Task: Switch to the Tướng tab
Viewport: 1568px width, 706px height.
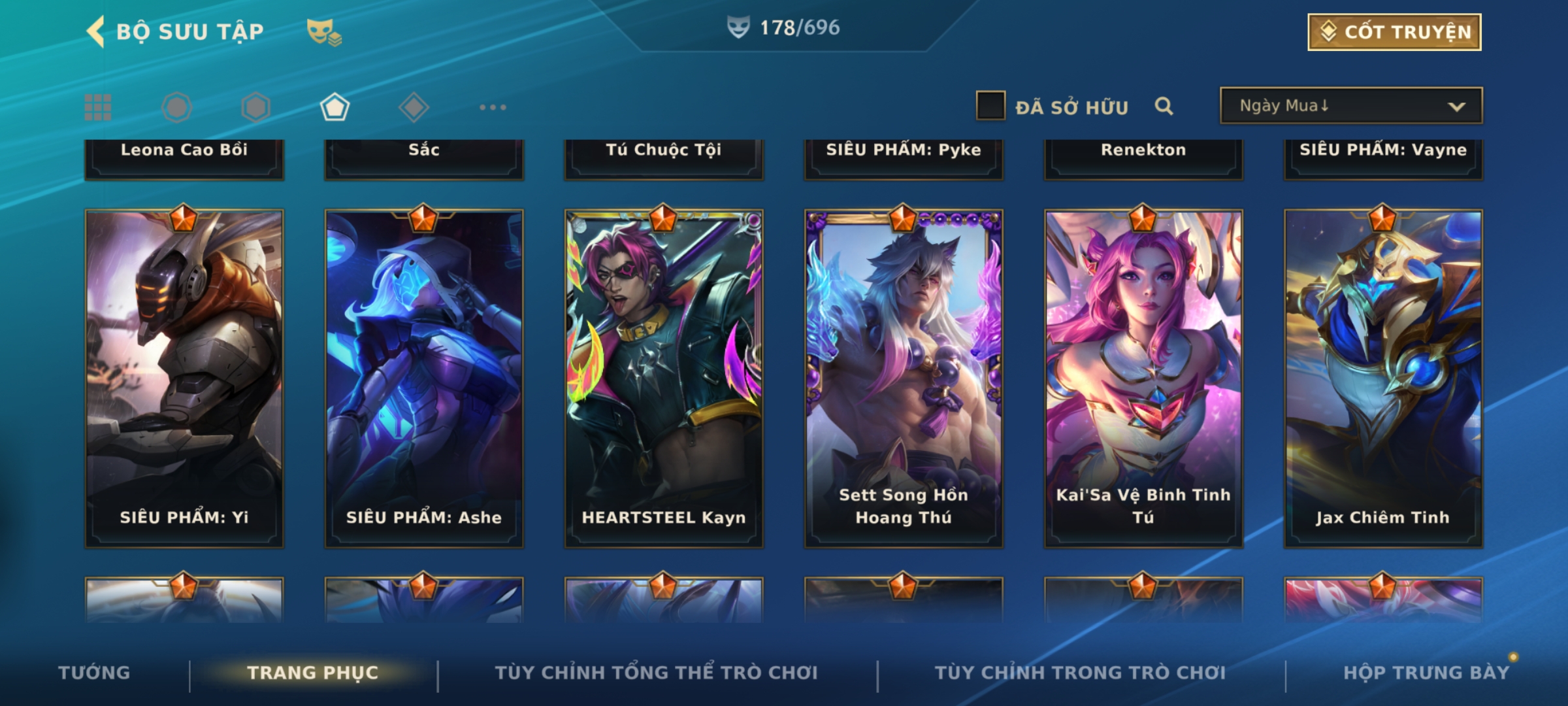Action: [94, 673]
